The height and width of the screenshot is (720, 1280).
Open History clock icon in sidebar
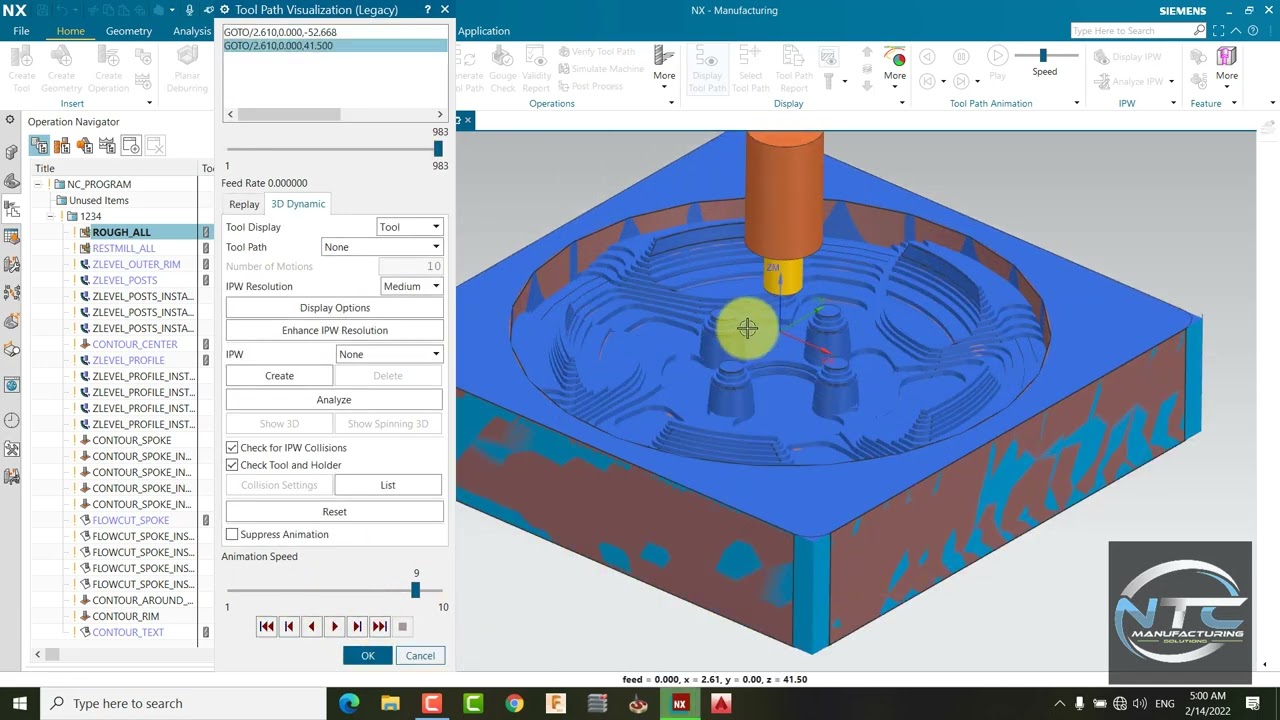(12, 421)
